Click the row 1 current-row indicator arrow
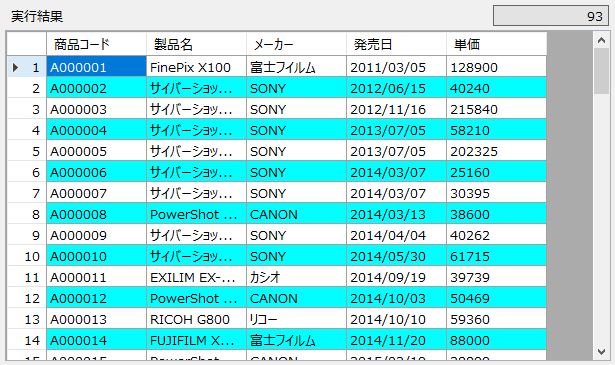Viewport: 615px width, 365px height. click(15, 67)
